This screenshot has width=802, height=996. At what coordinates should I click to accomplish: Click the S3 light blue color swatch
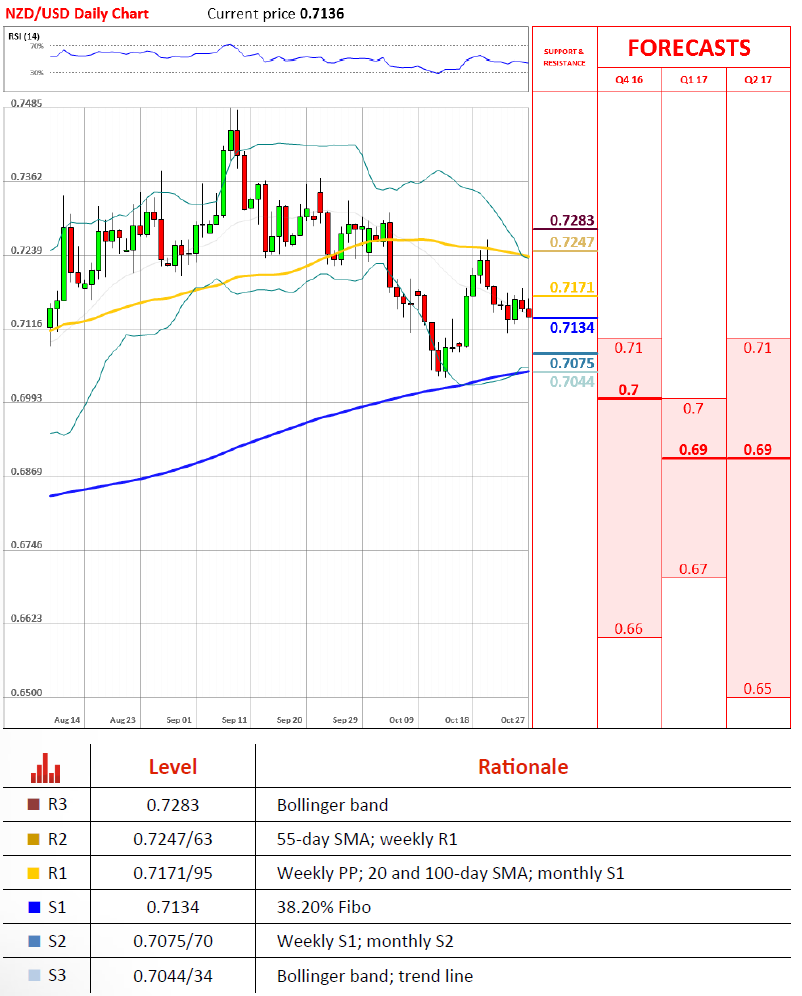coord(34,975)
